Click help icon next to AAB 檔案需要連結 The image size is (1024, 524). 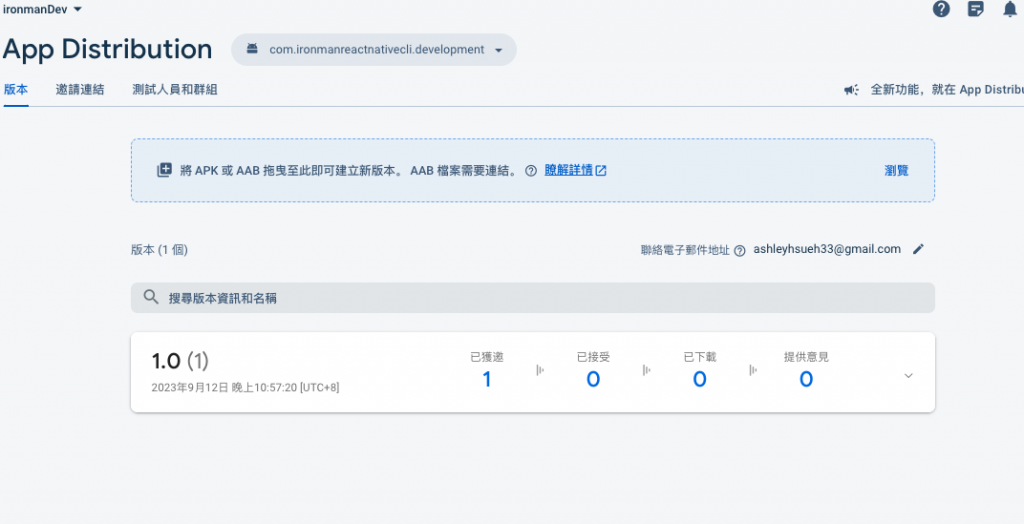(x=531, y=171)
